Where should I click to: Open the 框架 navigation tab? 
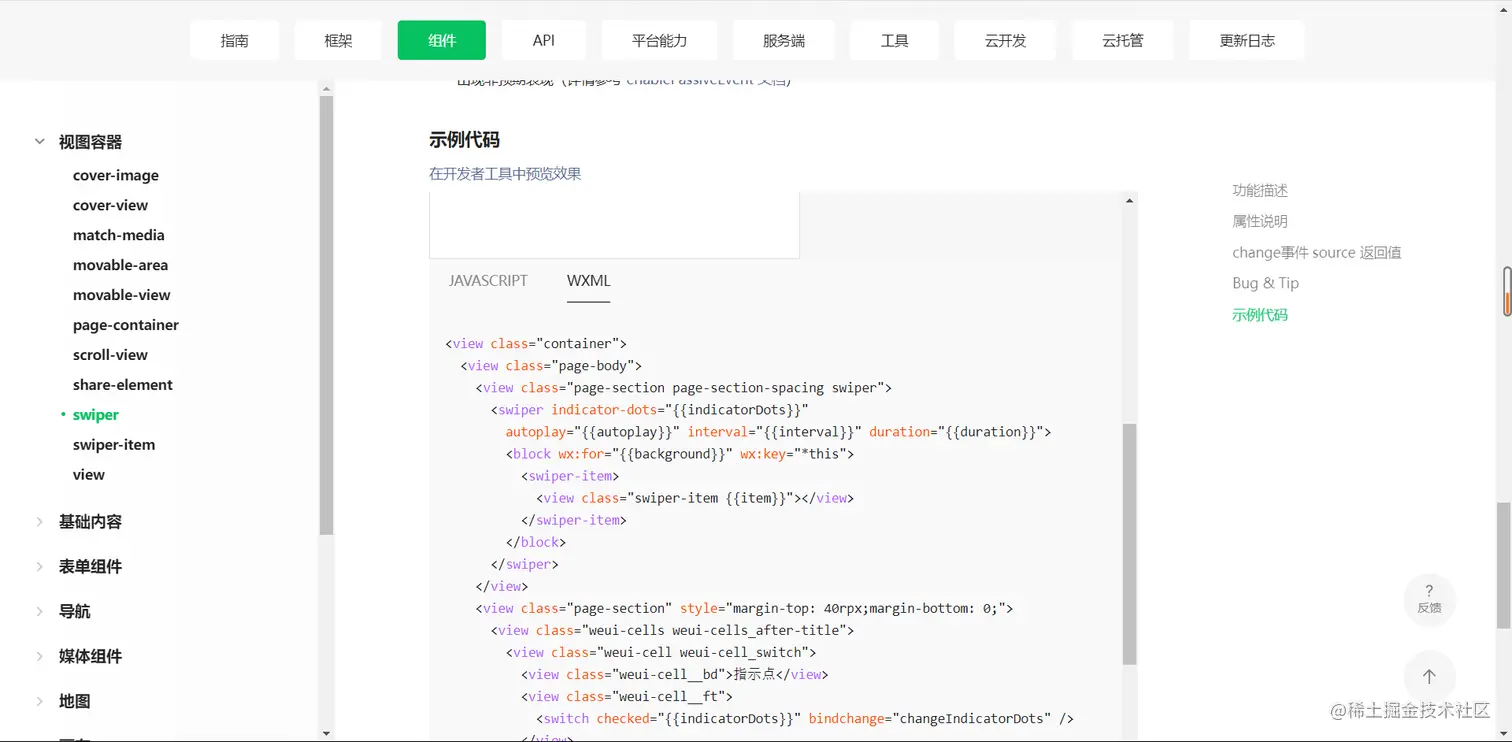338,41
